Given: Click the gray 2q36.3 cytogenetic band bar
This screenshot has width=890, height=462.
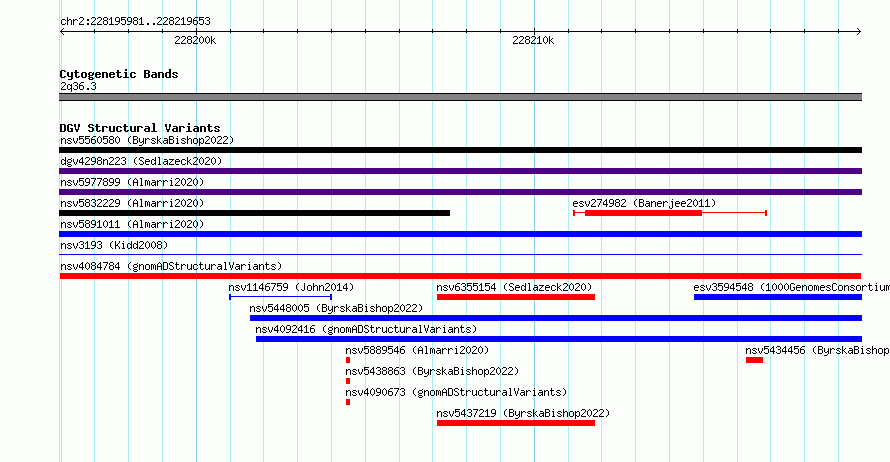Looking at the screenshot, I should coord(460,97).
